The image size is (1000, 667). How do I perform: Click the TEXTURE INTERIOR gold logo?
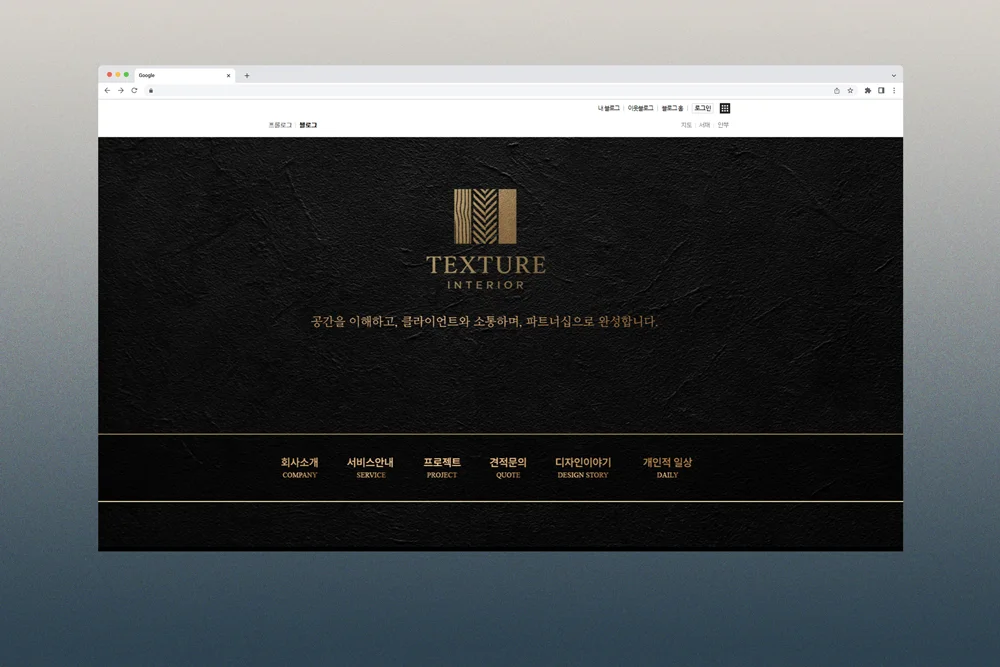485,232
